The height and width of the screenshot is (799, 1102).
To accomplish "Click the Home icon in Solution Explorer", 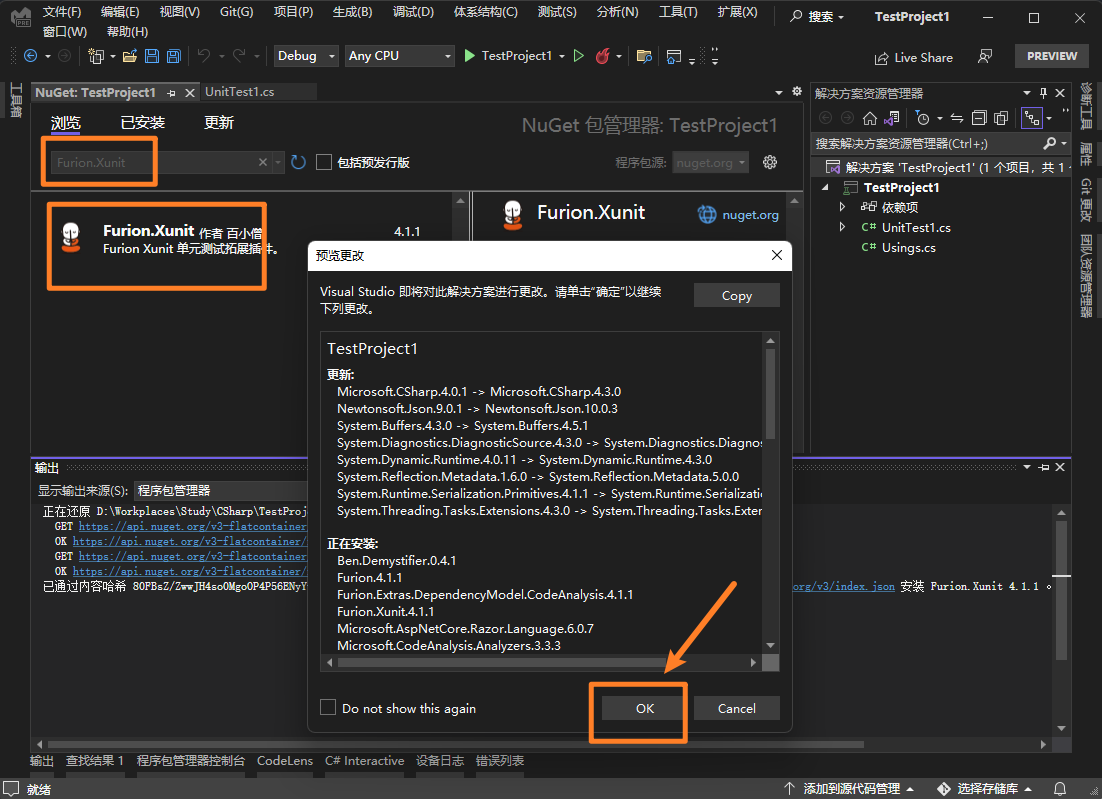I will click(870, 118).
